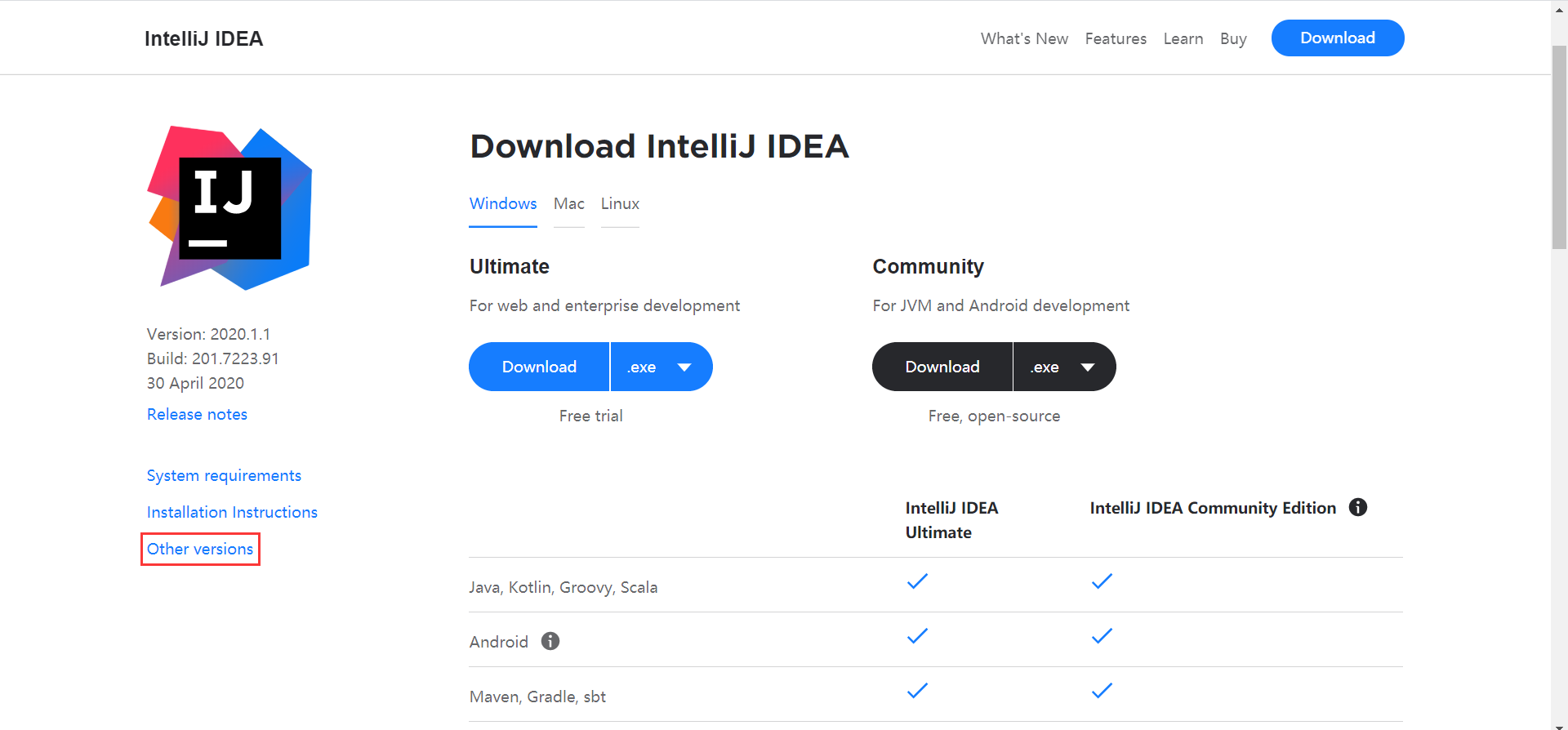Click the IntelliJ IDEA IJ logo image
The height and width of the screenshot is (730, 1568).
(229, 208)
